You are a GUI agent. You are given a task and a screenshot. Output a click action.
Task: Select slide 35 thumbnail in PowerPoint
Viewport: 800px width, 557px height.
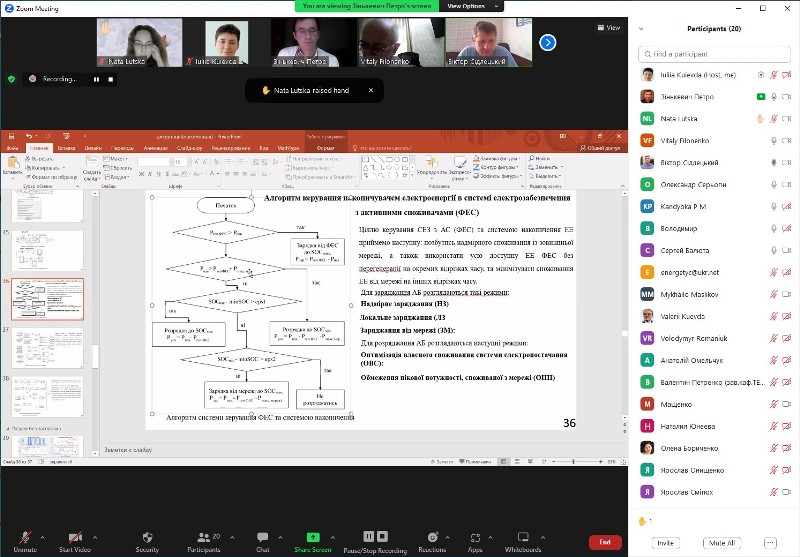pyautogui.click(x=47, y=250)
